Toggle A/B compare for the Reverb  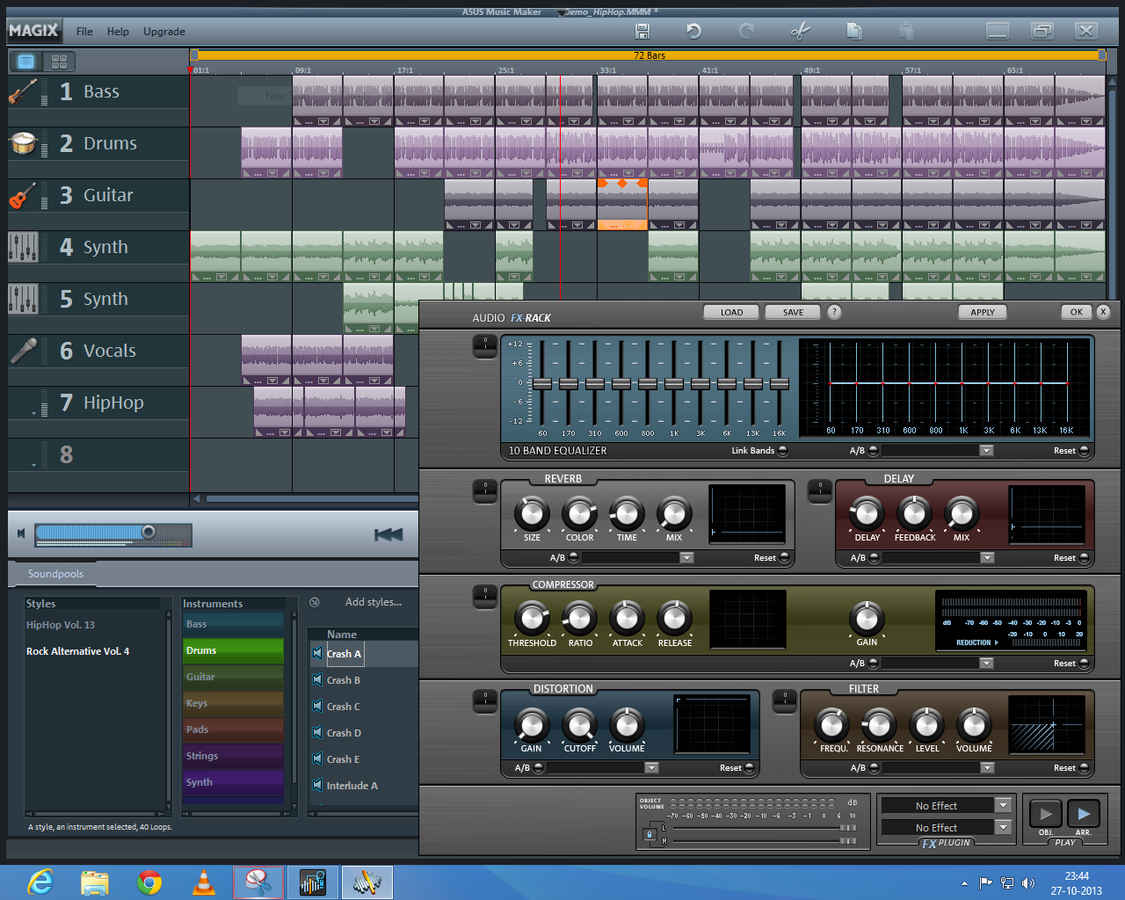tap(573, 558)
